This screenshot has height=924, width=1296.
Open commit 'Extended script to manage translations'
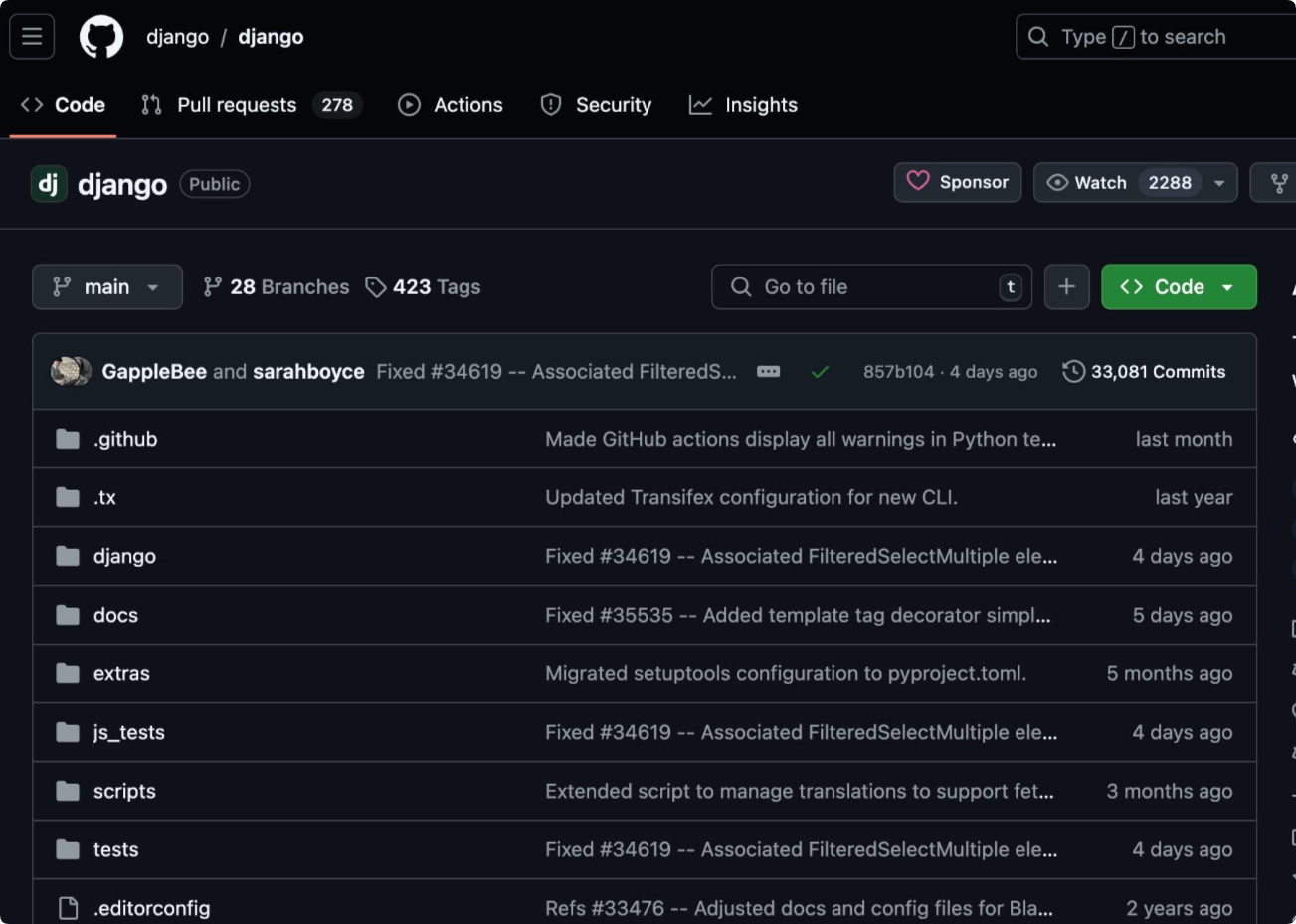(x=800, y=791)
